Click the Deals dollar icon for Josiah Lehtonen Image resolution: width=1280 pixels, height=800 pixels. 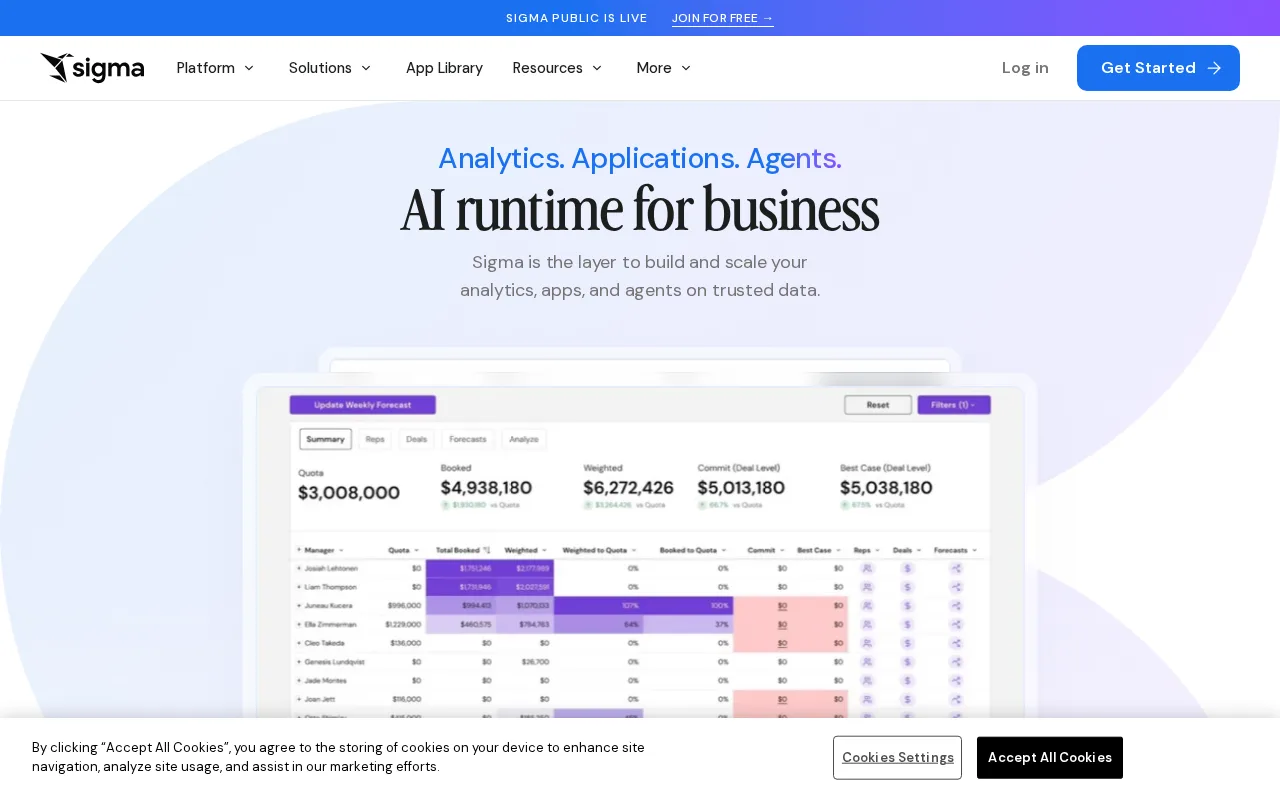[907, 568]
